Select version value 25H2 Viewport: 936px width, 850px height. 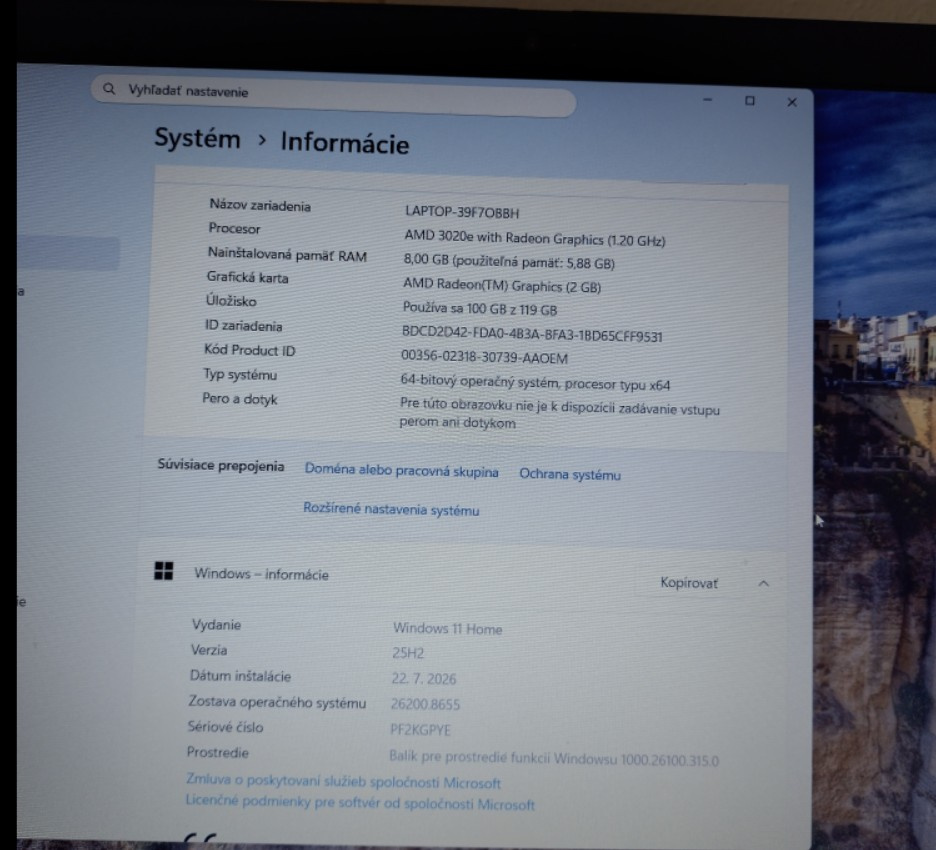click(x=408, y=653)
